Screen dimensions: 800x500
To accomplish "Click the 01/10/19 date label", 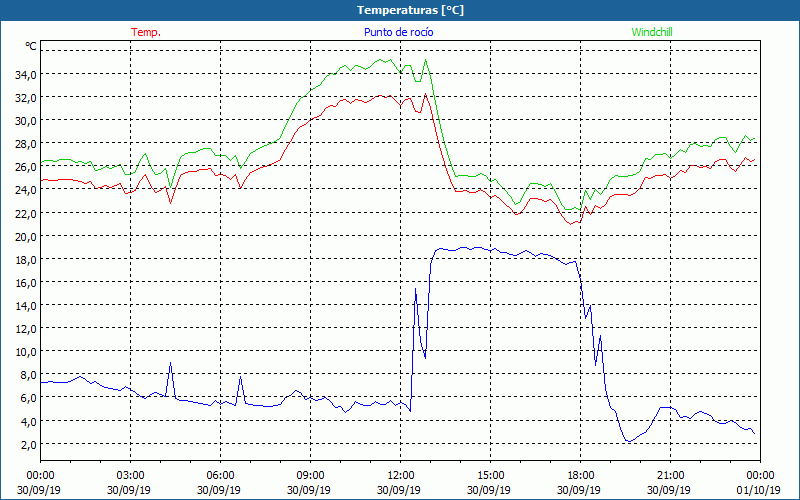I will (759, 490).
